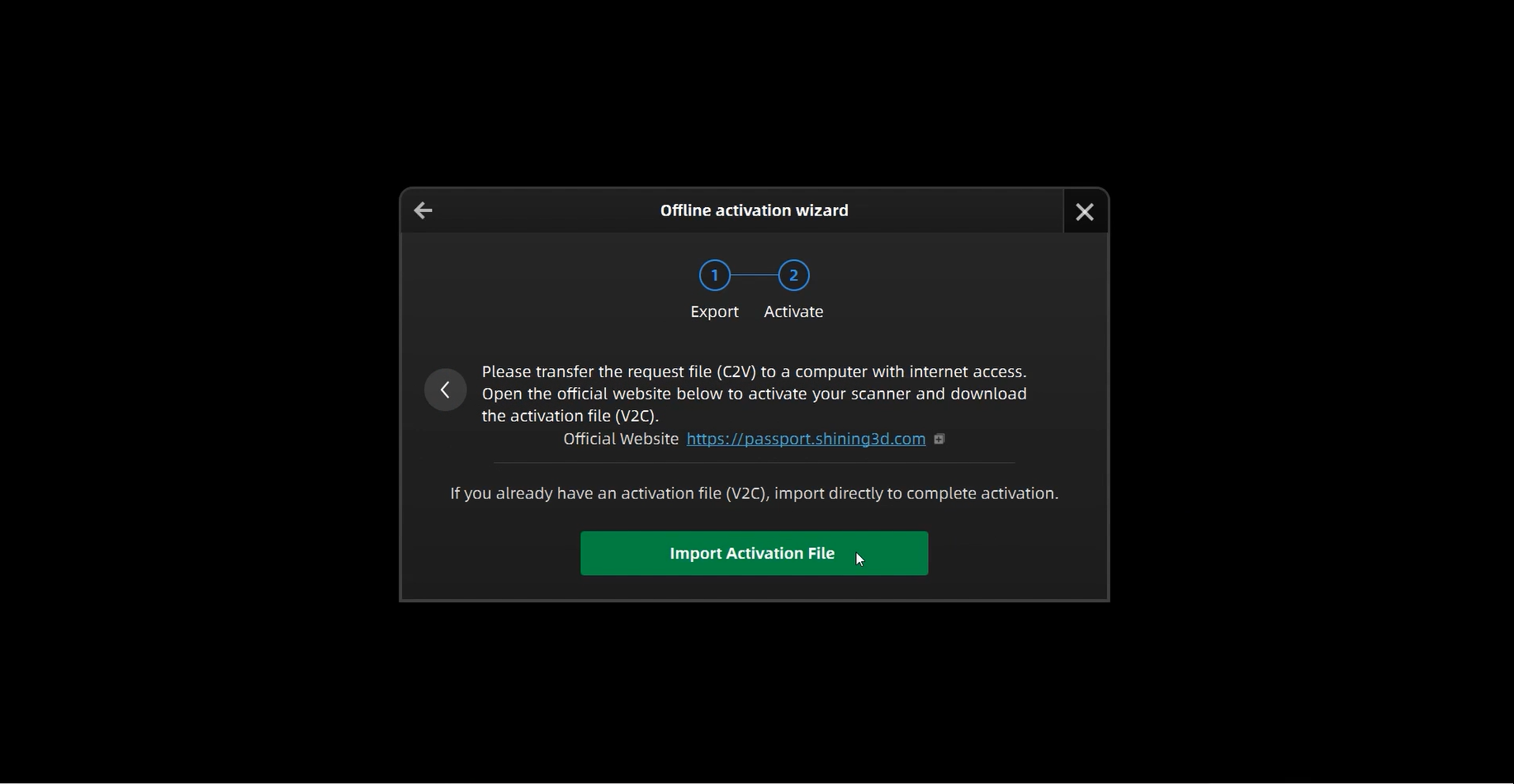Screen dimensions: 1514x784
Task: Open the passport.shining3d.com link
Action: click(806, 439)
